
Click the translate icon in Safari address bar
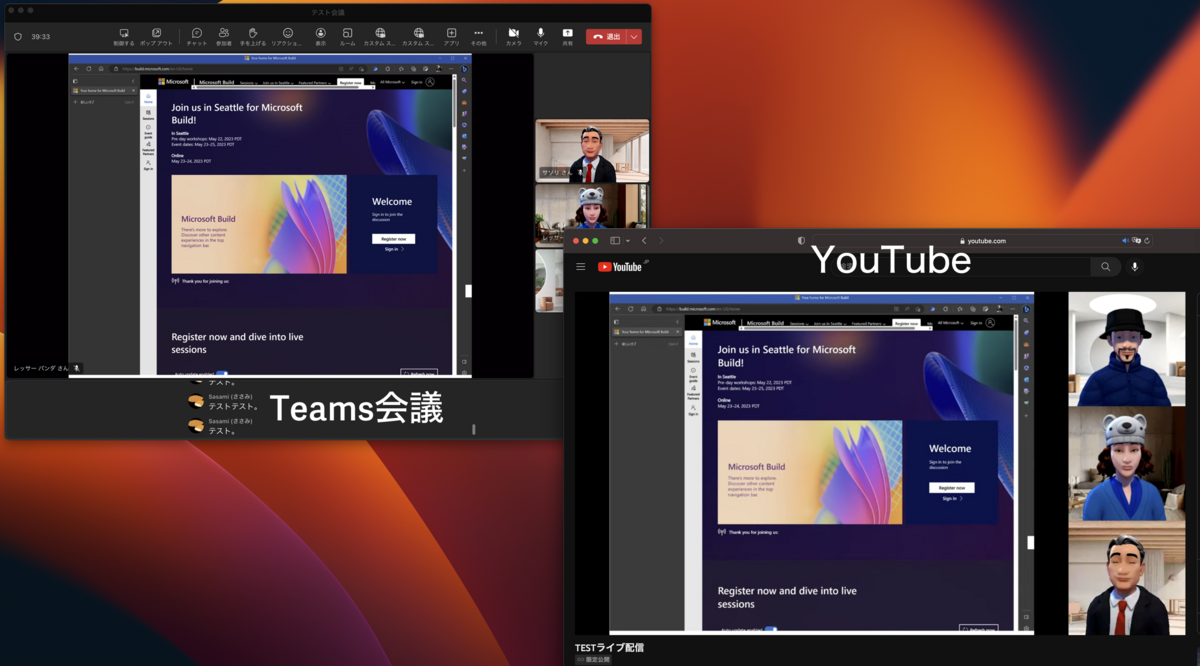tap(1136, 241)
